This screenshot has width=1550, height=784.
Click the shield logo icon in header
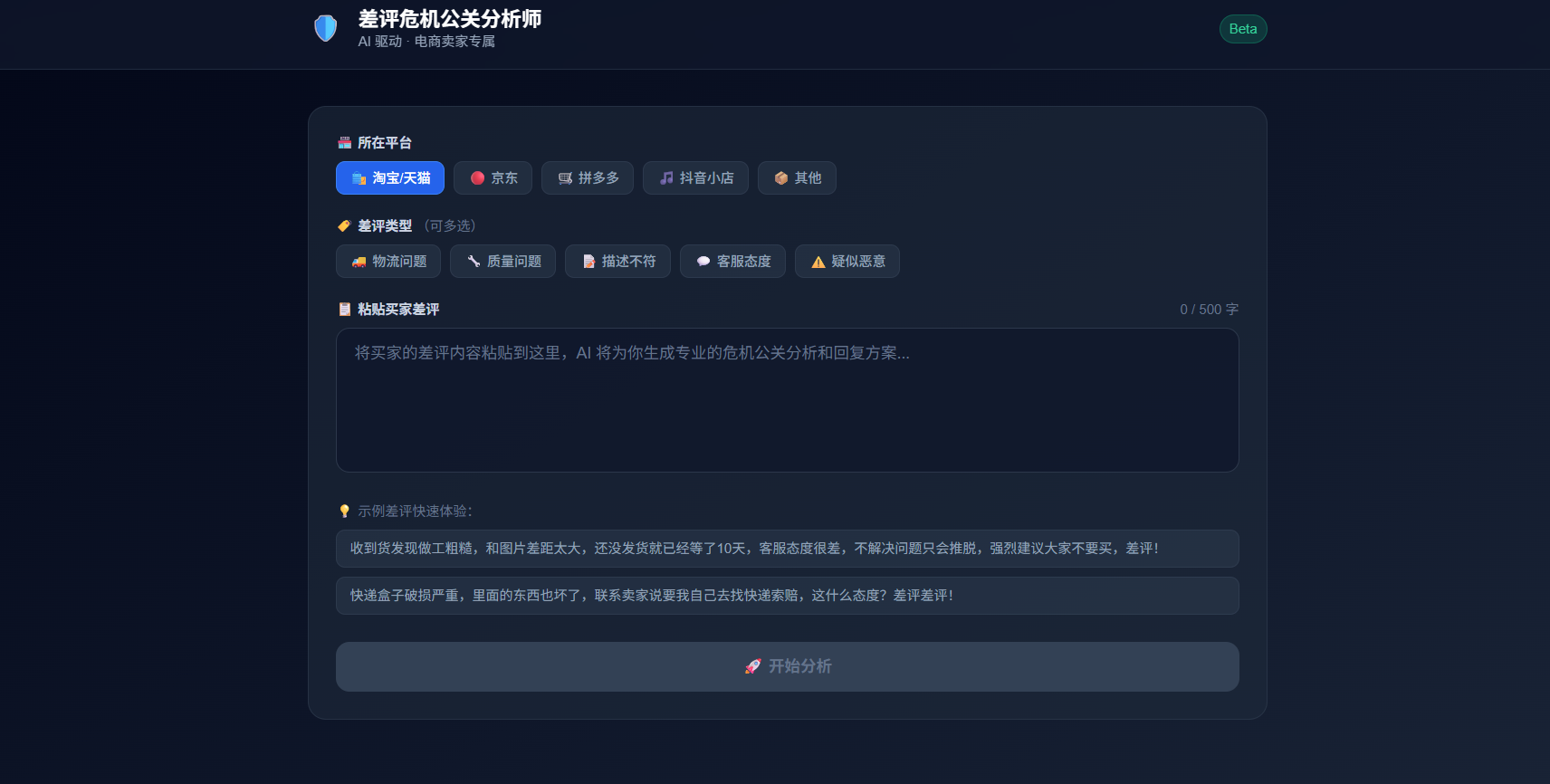click(325, 28)
